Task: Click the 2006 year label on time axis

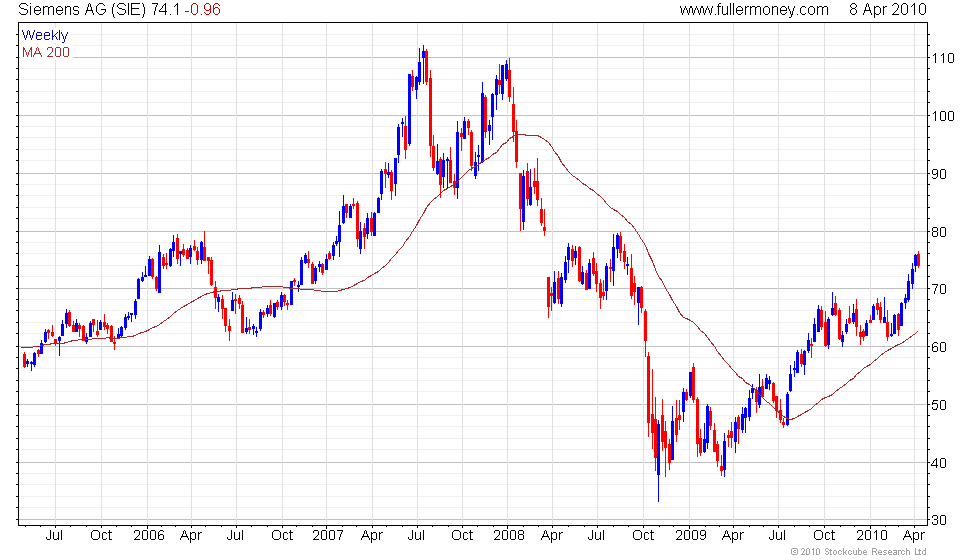Action: [x=149, y=535]
